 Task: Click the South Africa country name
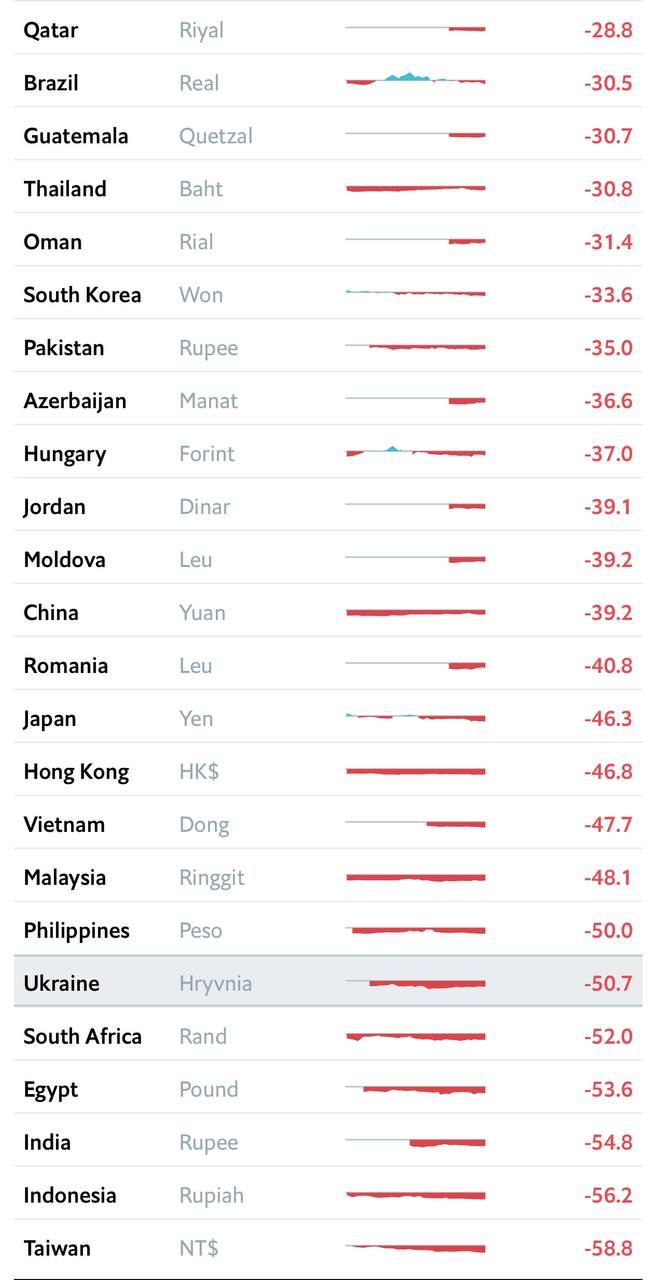(83, 1036)
